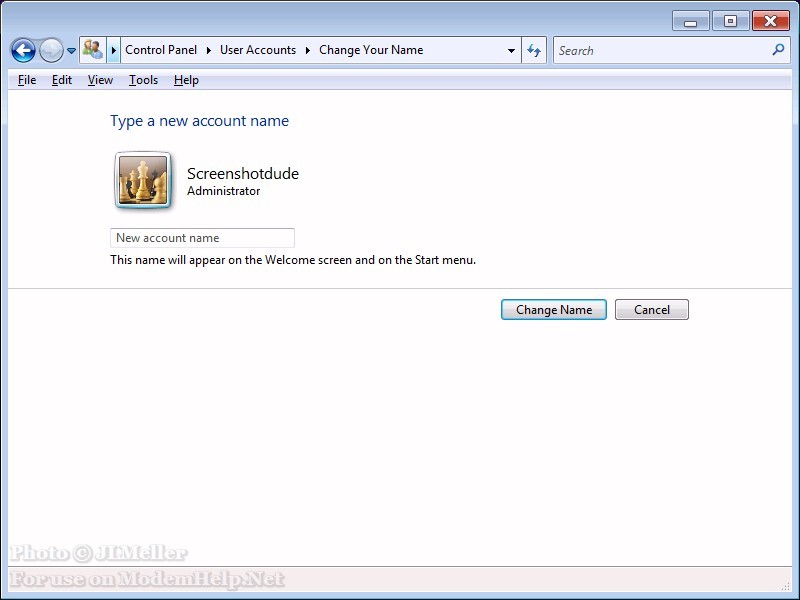800x600 pixels.
Task: Refresh the page with the refresh icon
Action: pos(534,51)
